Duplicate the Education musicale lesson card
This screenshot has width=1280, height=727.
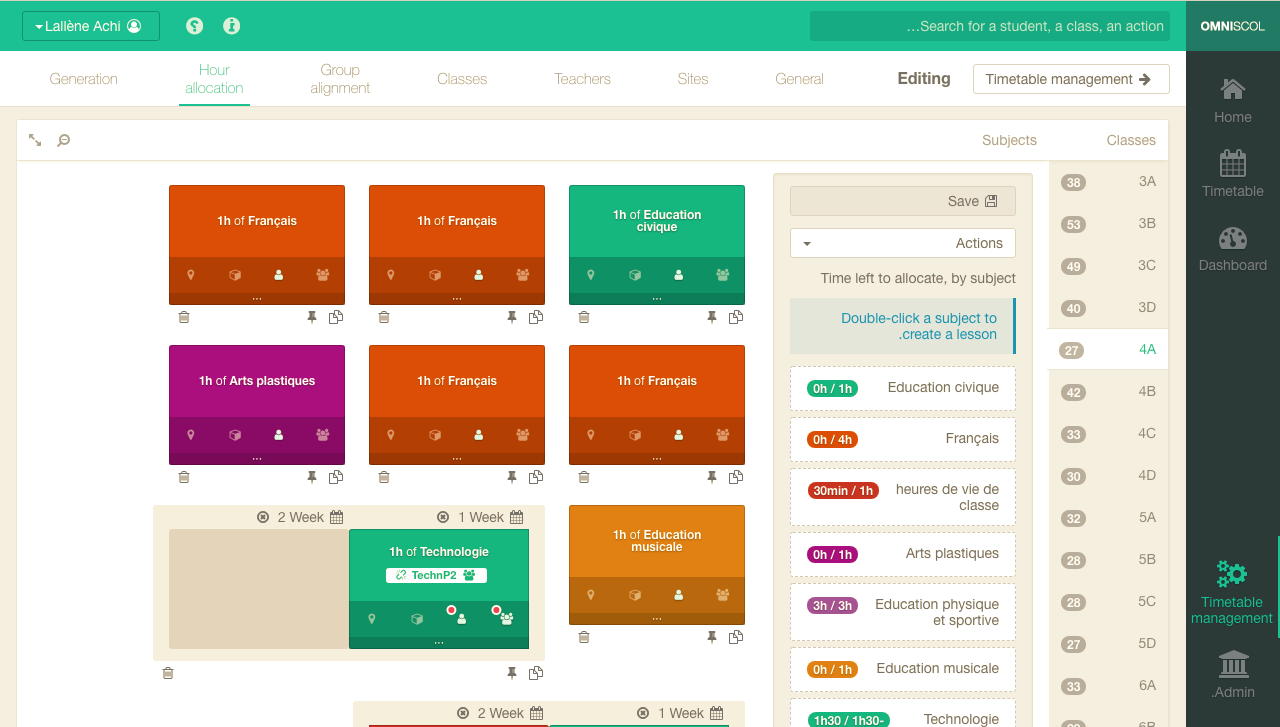[x=736, y=638]
